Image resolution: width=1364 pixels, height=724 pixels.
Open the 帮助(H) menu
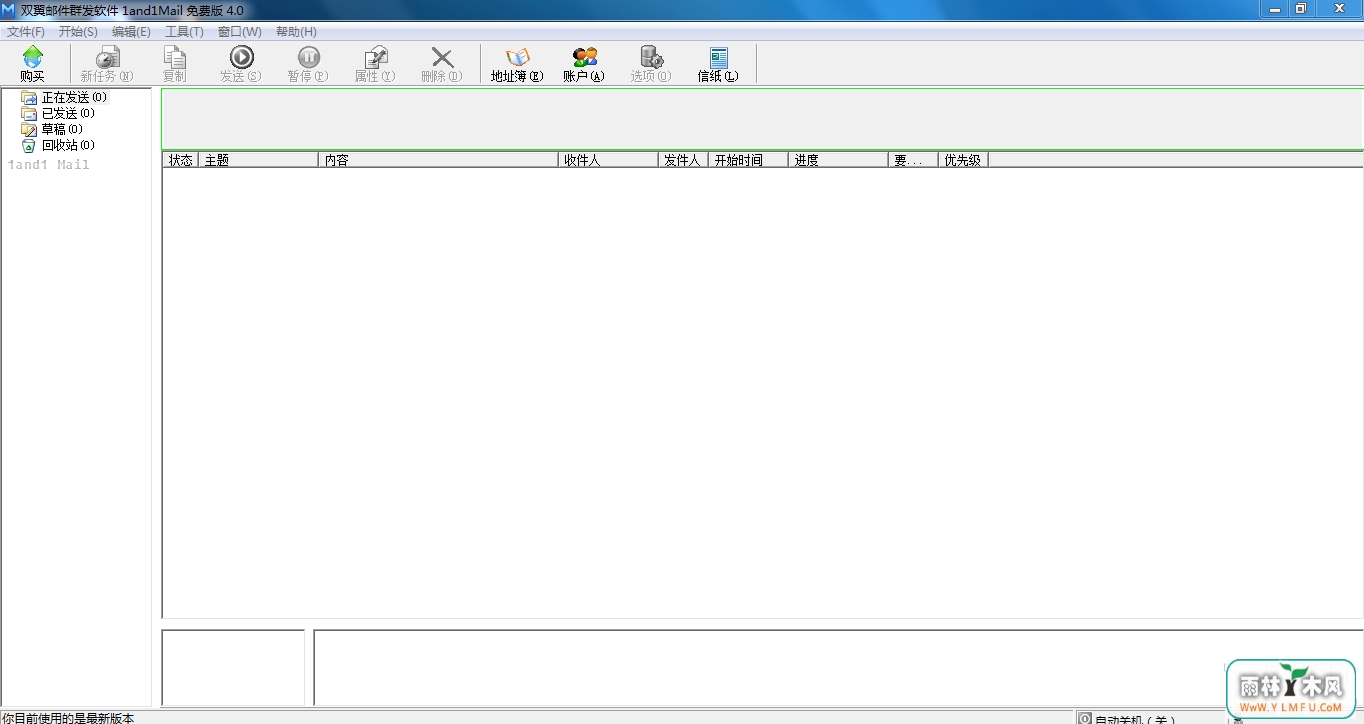click(296, 32)
